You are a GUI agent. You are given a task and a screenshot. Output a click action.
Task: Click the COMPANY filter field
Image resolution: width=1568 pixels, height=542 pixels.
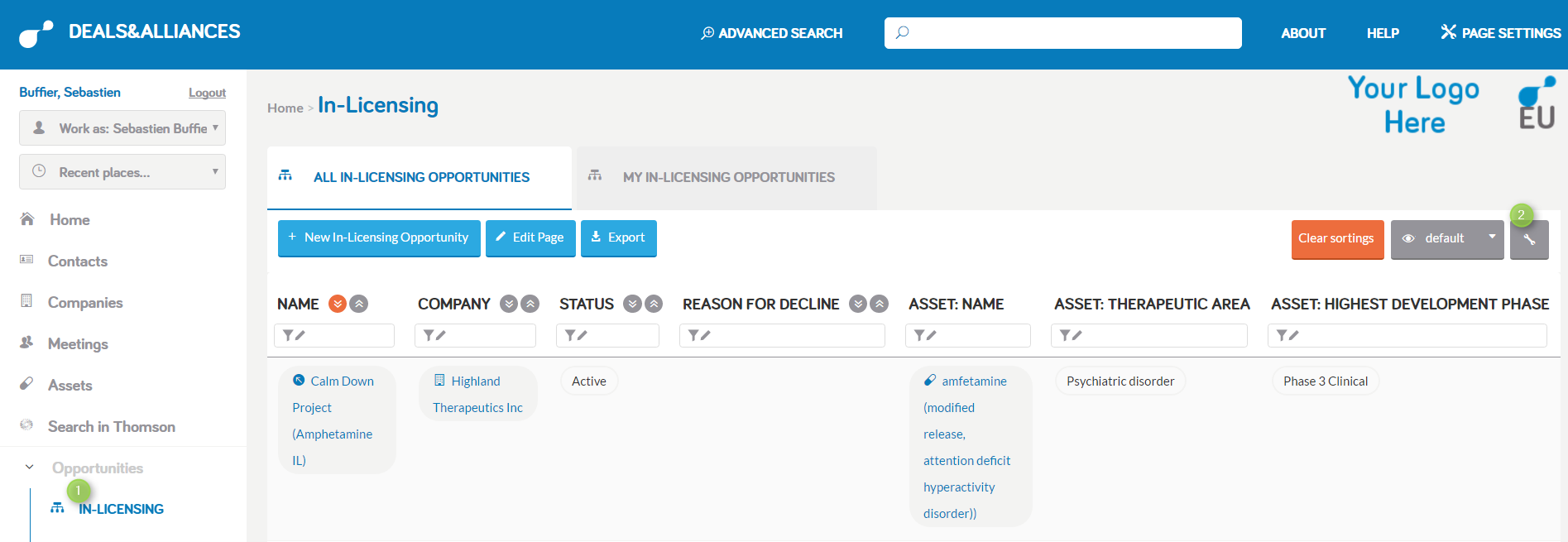pos(475,335)
